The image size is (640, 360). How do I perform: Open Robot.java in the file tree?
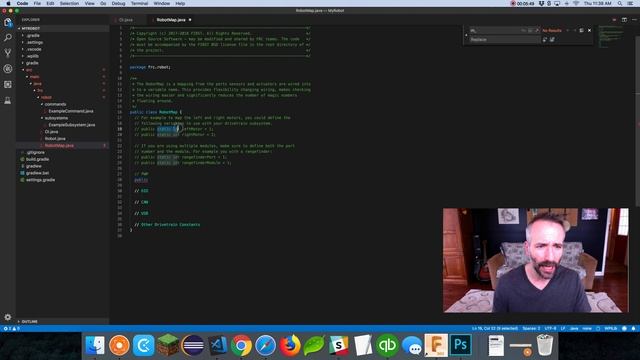[x=55, y=139]
